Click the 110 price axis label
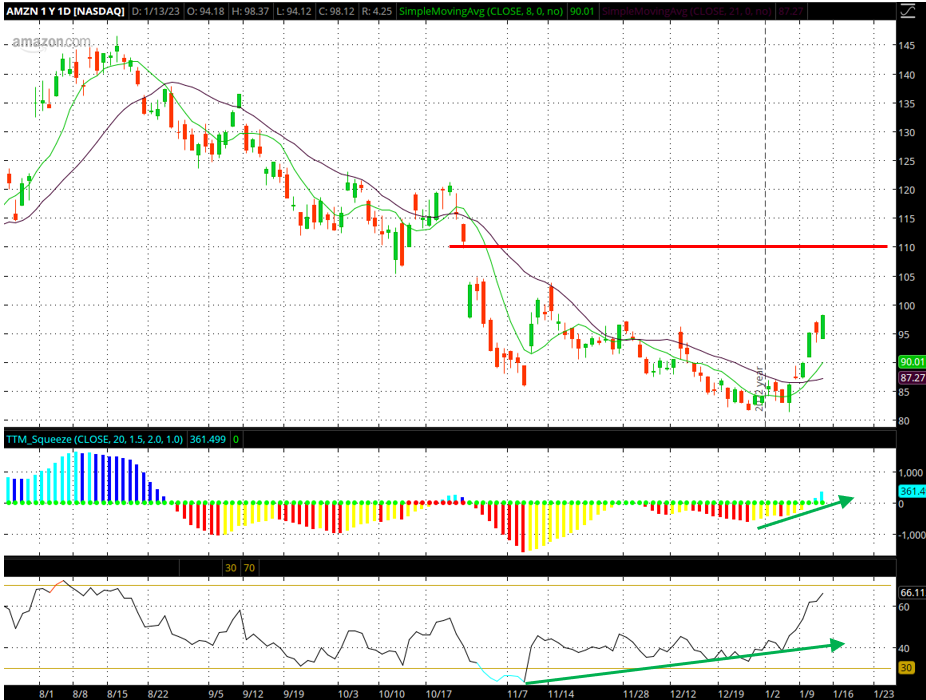Screen dimensions: 926x700 pyautogui.click(x=907, y=248)
